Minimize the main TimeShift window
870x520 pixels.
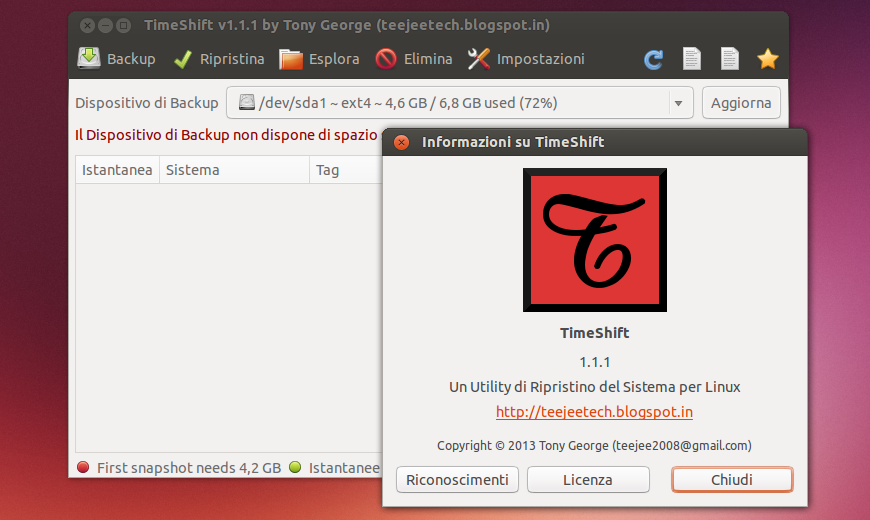click(105, 25)
